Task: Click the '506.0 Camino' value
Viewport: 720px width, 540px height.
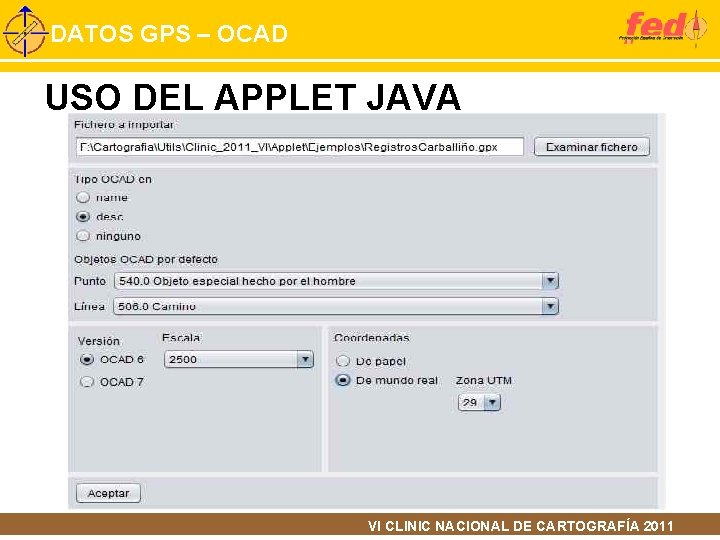Action: (x=157, y=306)
